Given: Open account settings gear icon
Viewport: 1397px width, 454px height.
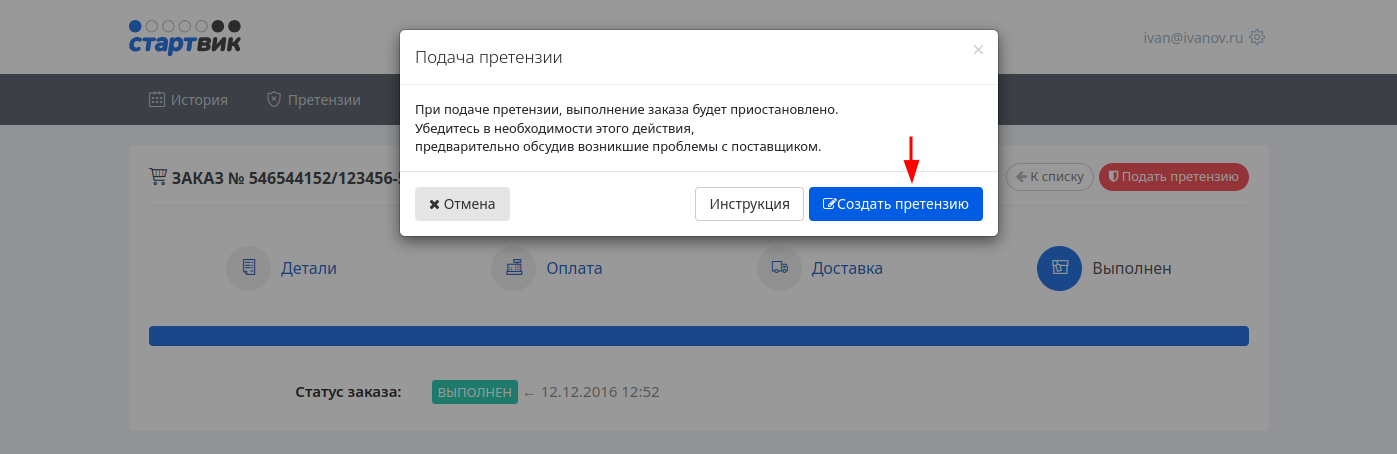Looking at the screenshot, I should pos(1258,37).
